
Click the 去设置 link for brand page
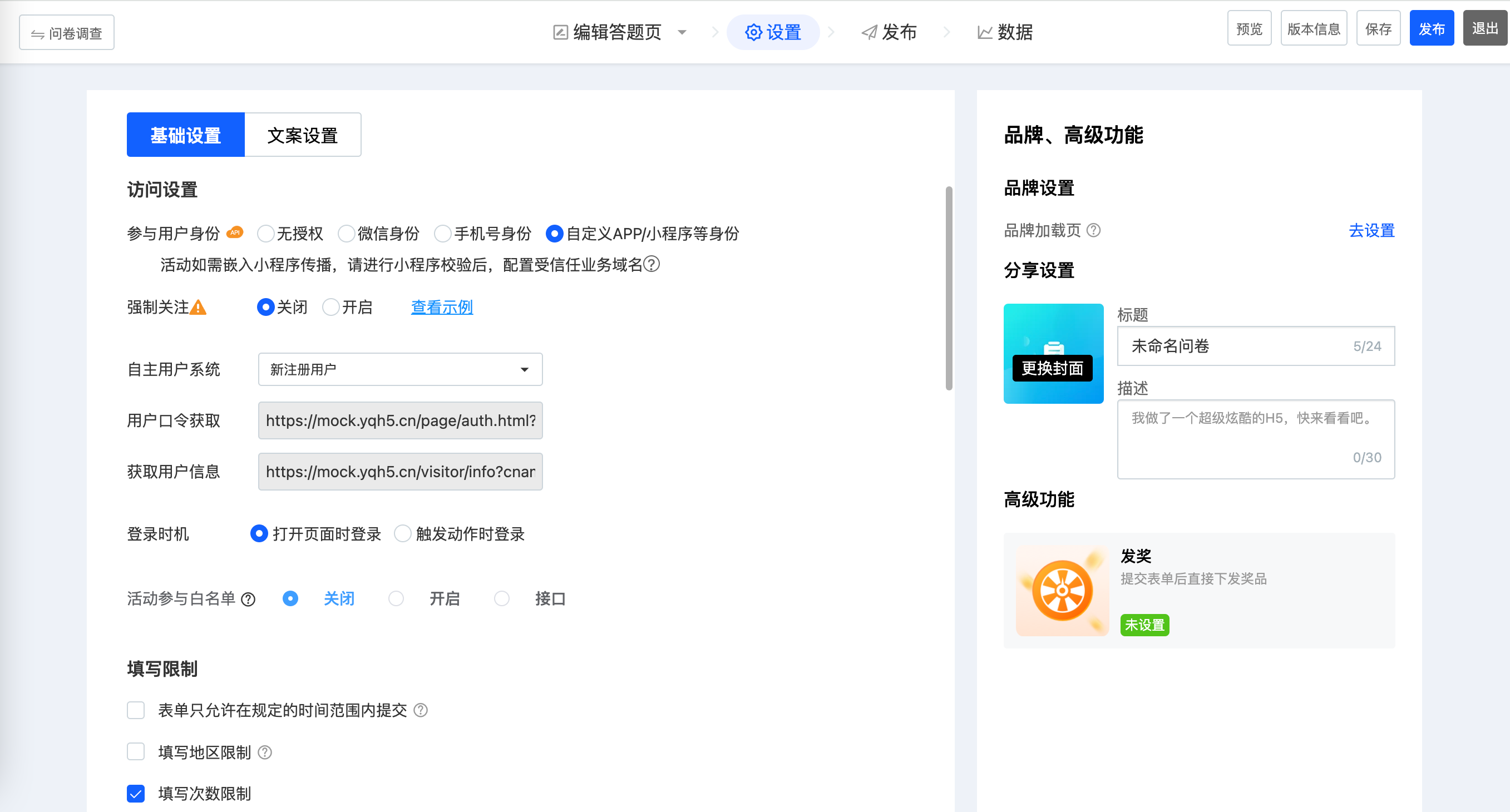1371,230
